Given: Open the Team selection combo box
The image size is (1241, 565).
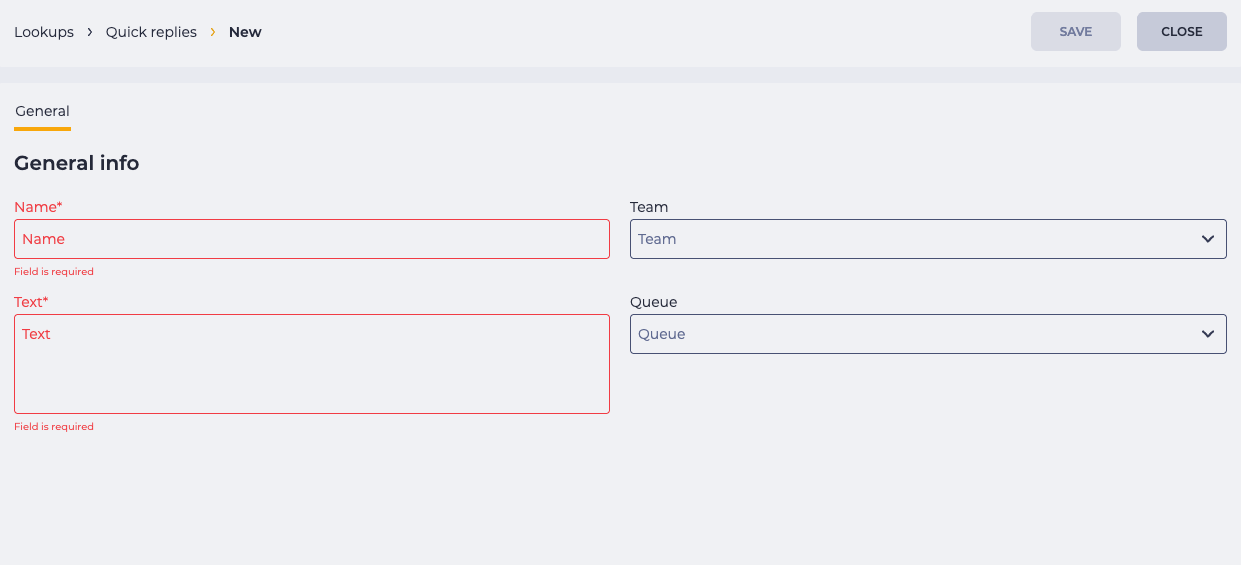Looking at the screenshot, I should click(928, 239).
